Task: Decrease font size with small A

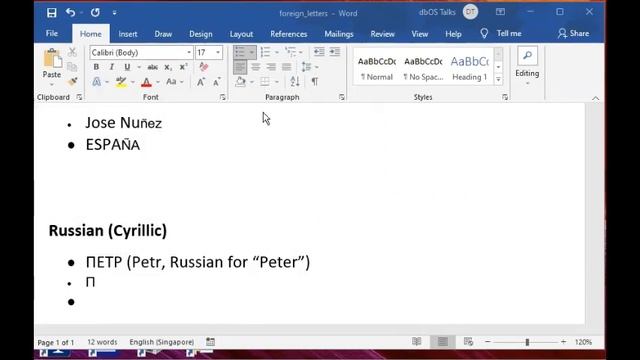Action: tap(217, 82)
